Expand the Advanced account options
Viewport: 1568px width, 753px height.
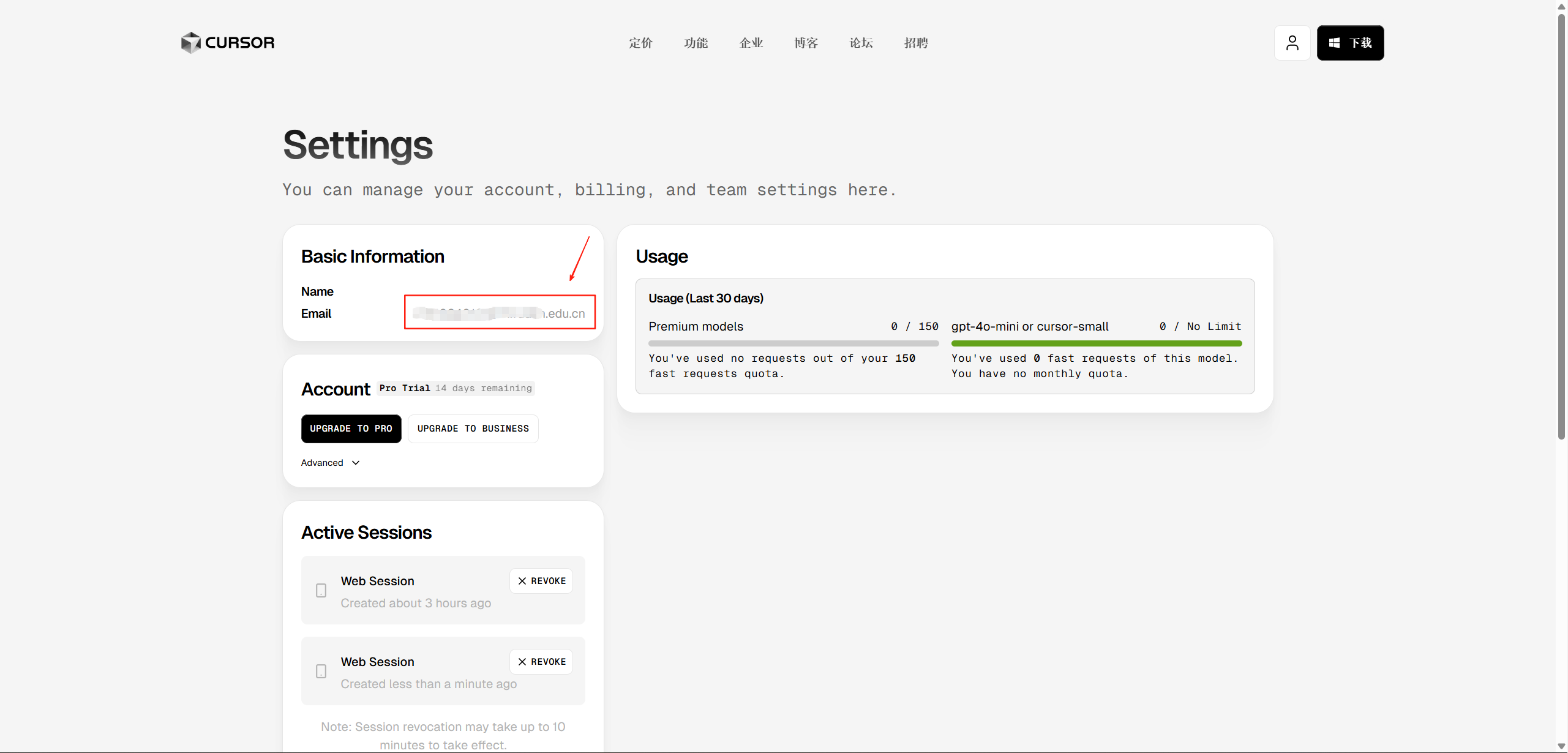[322, 463]
